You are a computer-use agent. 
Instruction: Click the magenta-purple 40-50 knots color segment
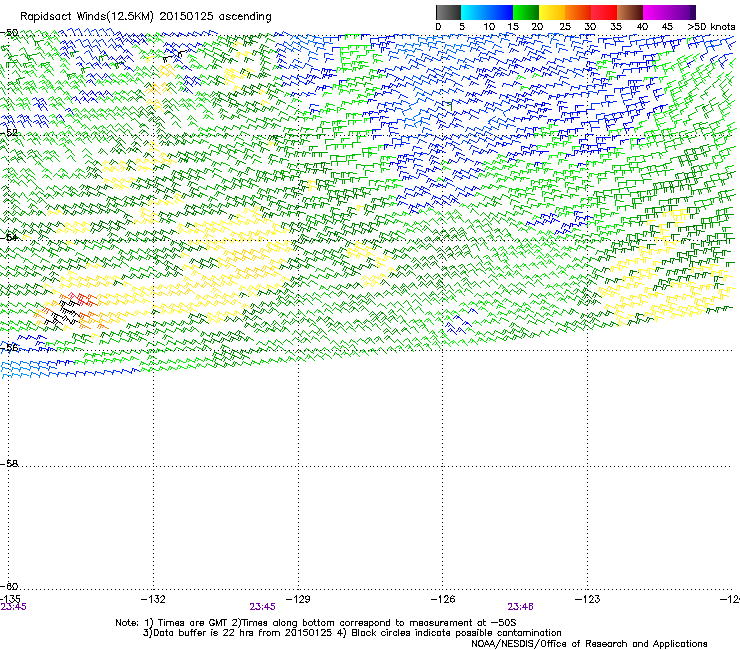click(x=669, y=12)
